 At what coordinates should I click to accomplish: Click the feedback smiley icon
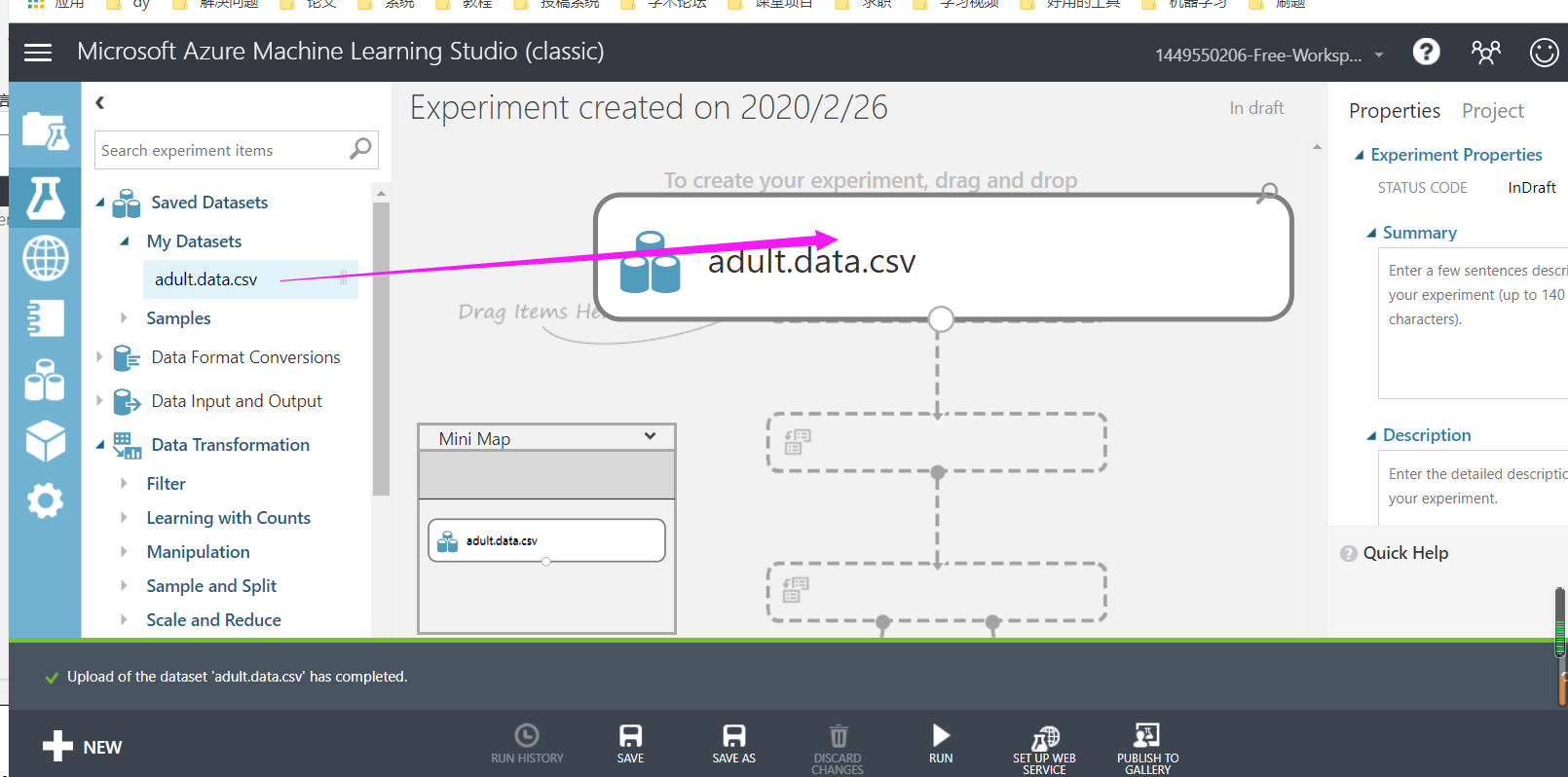tap(1545, 52)
